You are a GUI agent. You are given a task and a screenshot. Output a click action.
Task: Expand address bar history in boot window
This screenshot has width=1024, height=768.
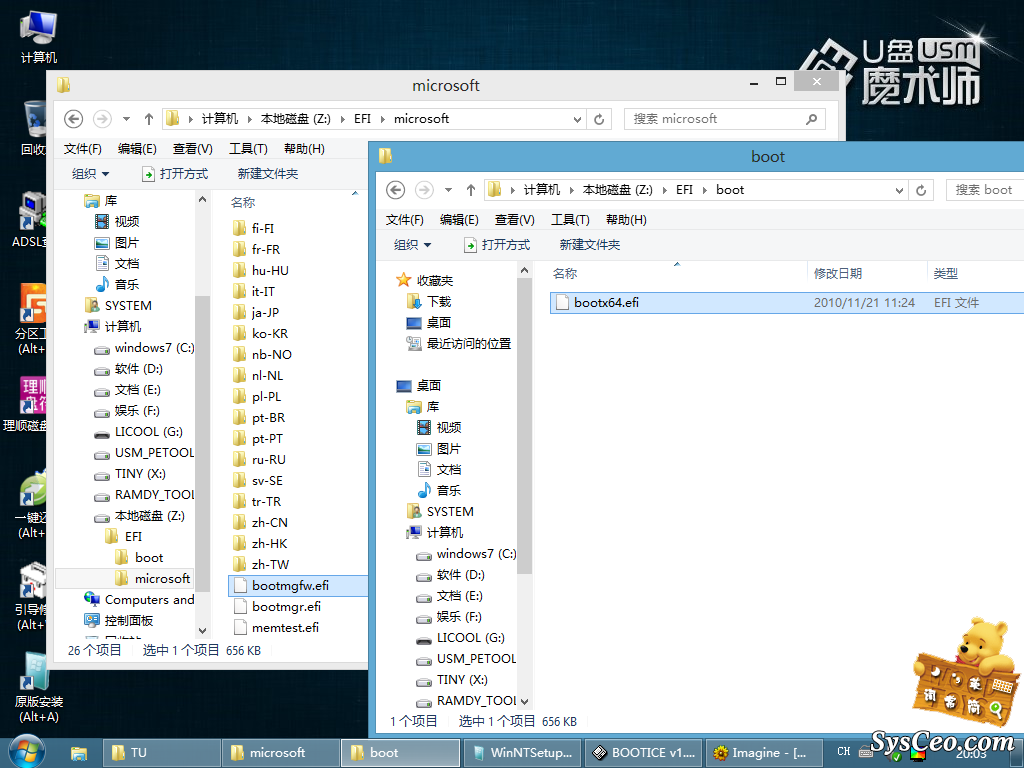tap(899, 190)
